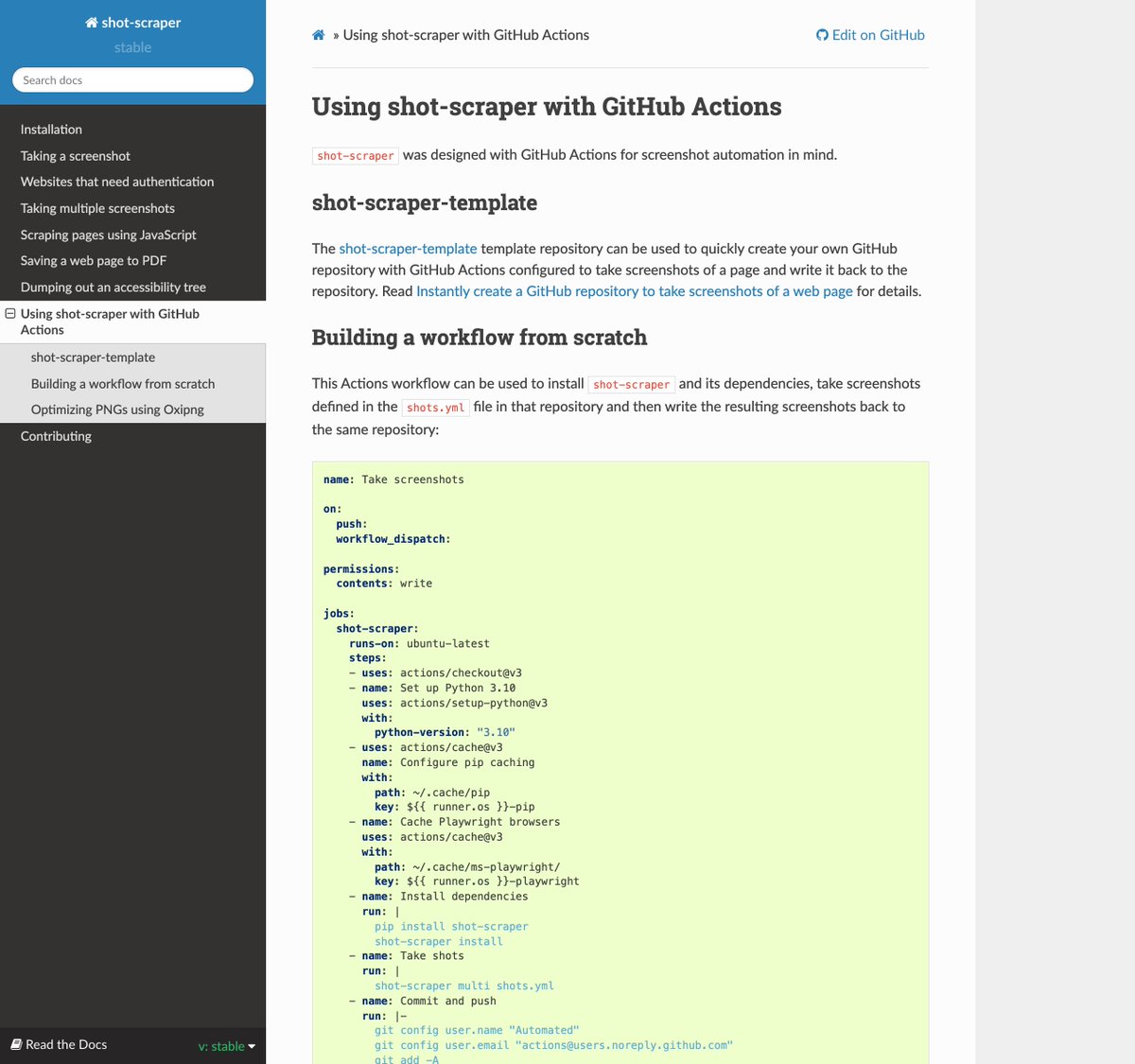Viewport: 1135px width, 1064px height.
Task: Click 'git config user.email' code line
Action: click(x=553, y=1046)
